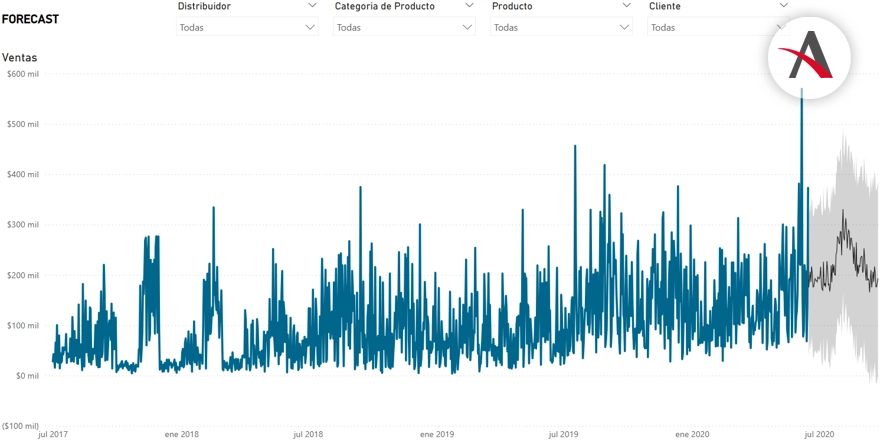Screen dimensions: 880x443
Task: Select the 'jul 2020' x-axis label
Action: coord(818,435)
